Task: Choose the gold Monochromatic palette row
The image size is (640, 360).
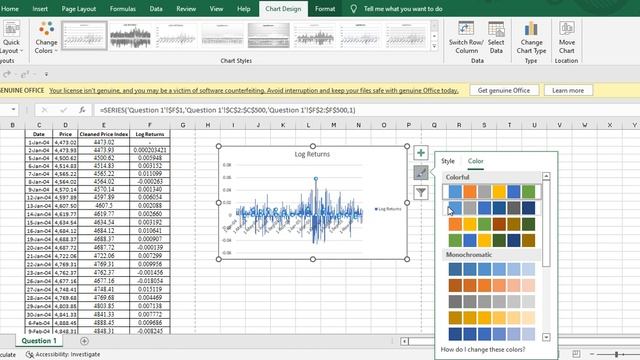Action: point(491,318)
